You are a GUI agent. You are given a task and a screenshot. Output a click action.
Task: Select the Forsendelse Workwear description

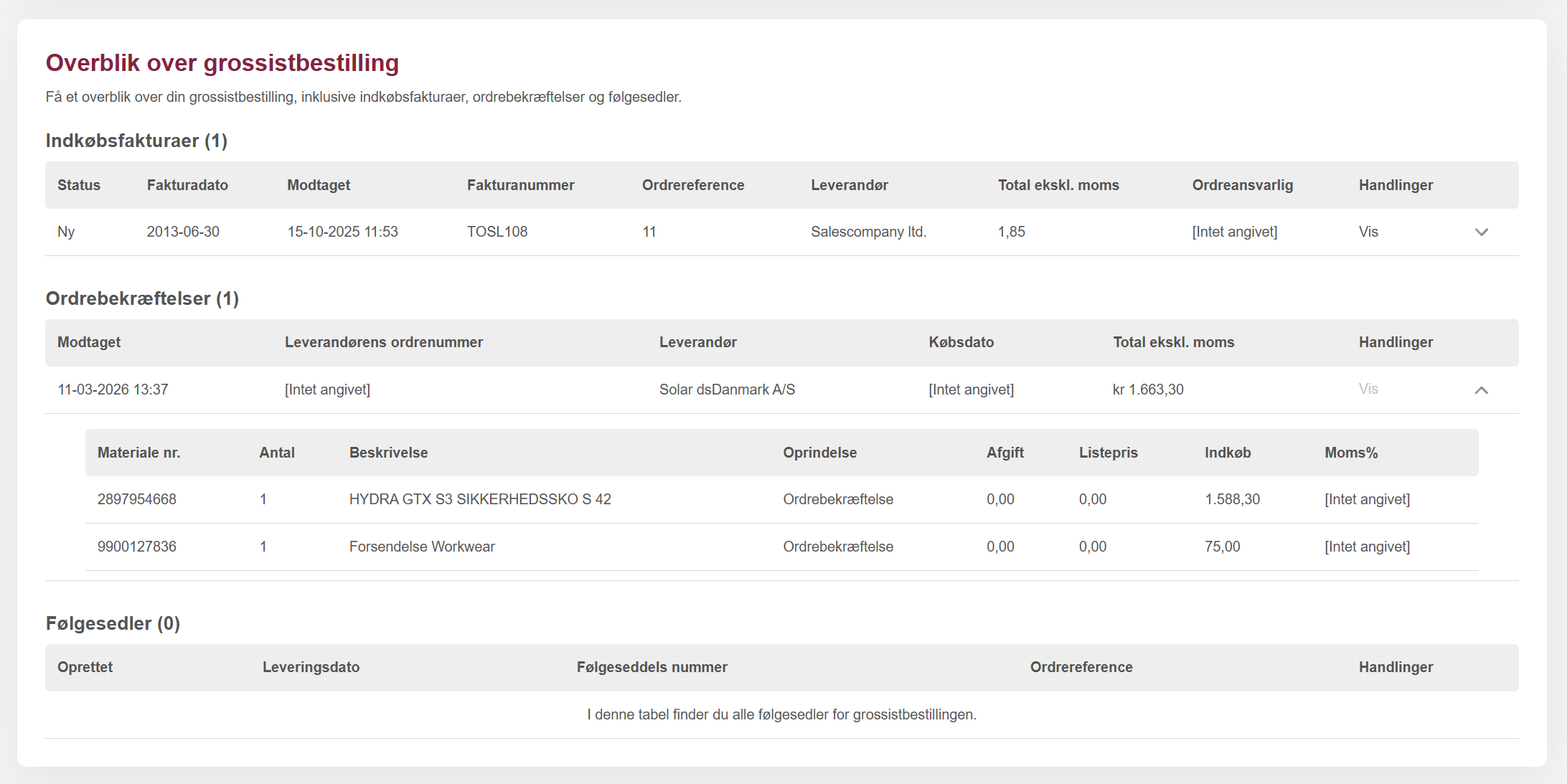click(x=422, y=547)
